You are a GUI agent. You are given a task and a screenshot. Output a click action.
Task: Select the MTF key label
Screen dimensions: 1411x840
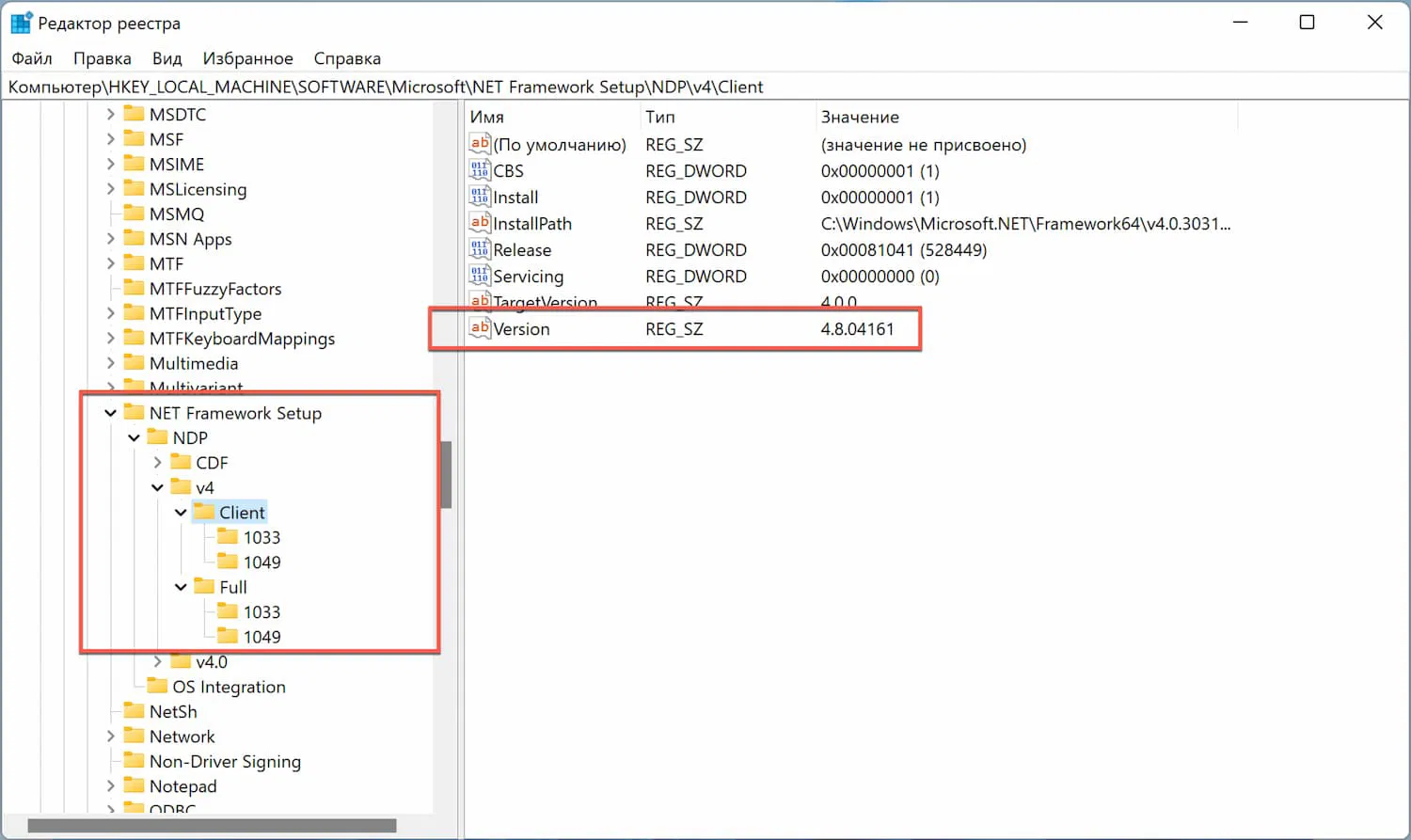(166, 263)
